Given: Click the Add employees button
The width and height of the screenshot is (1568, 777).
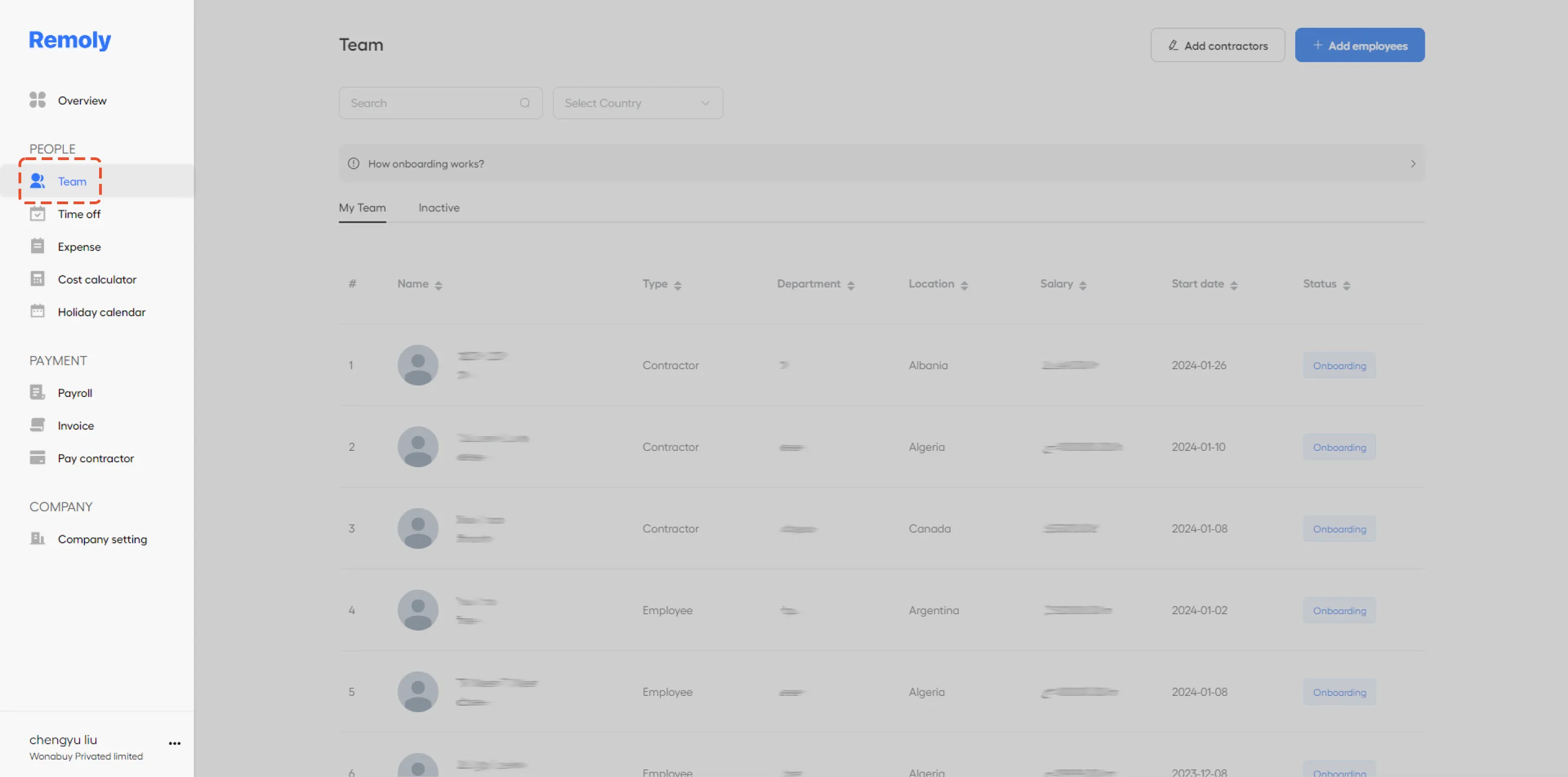Looking at the screenshot, I should point(1359,45).
